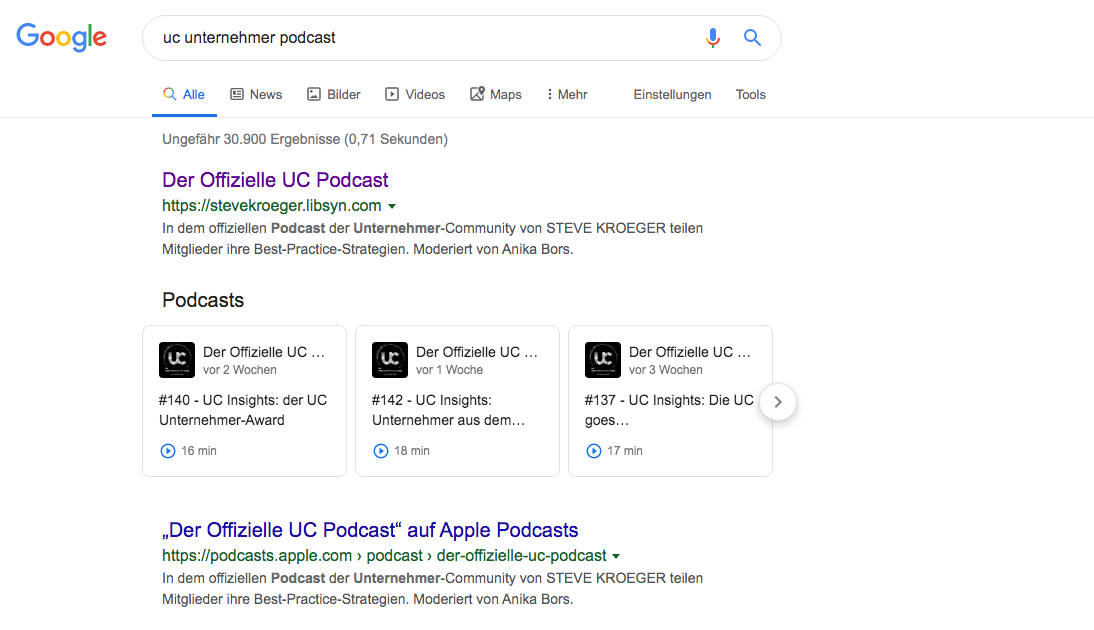Play the 17 min episode
Image resolution: width=1094 pixels, height=630 pixels.
coord(594,451)
